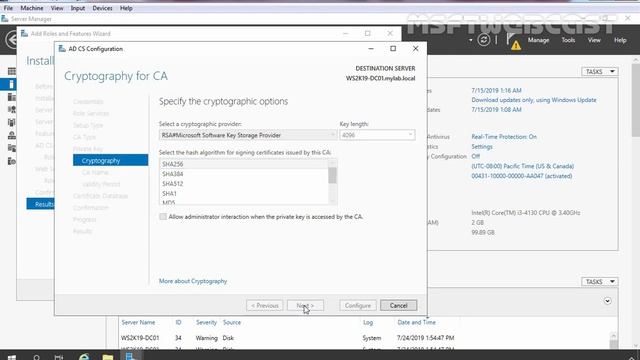Open Task View on the taskbar
This screenshot has height=360, width=640.
click(x=59, y=357)
